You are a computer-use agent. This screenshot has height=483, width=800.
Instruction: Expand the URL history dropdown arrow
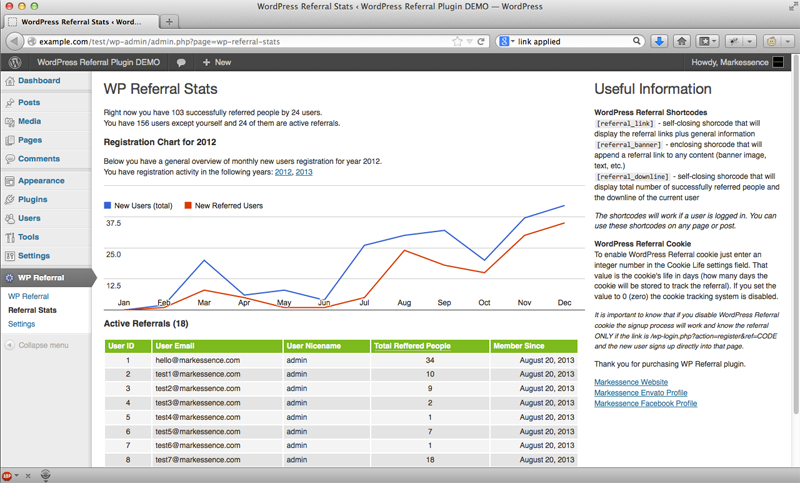pyautogui.click(x=469, y=41)
